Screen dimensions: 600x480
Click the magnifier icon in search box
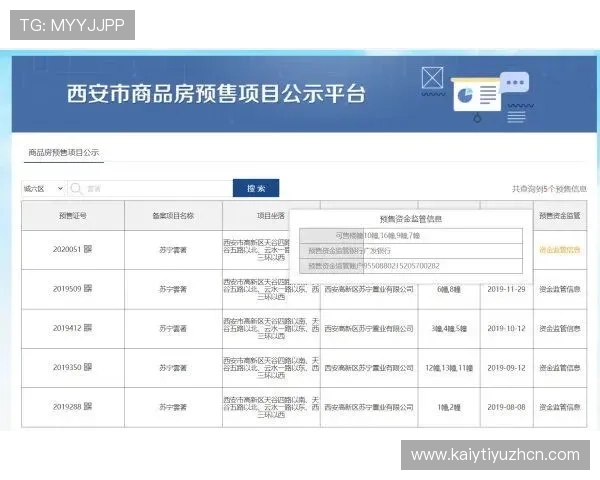tap(76, 188)
